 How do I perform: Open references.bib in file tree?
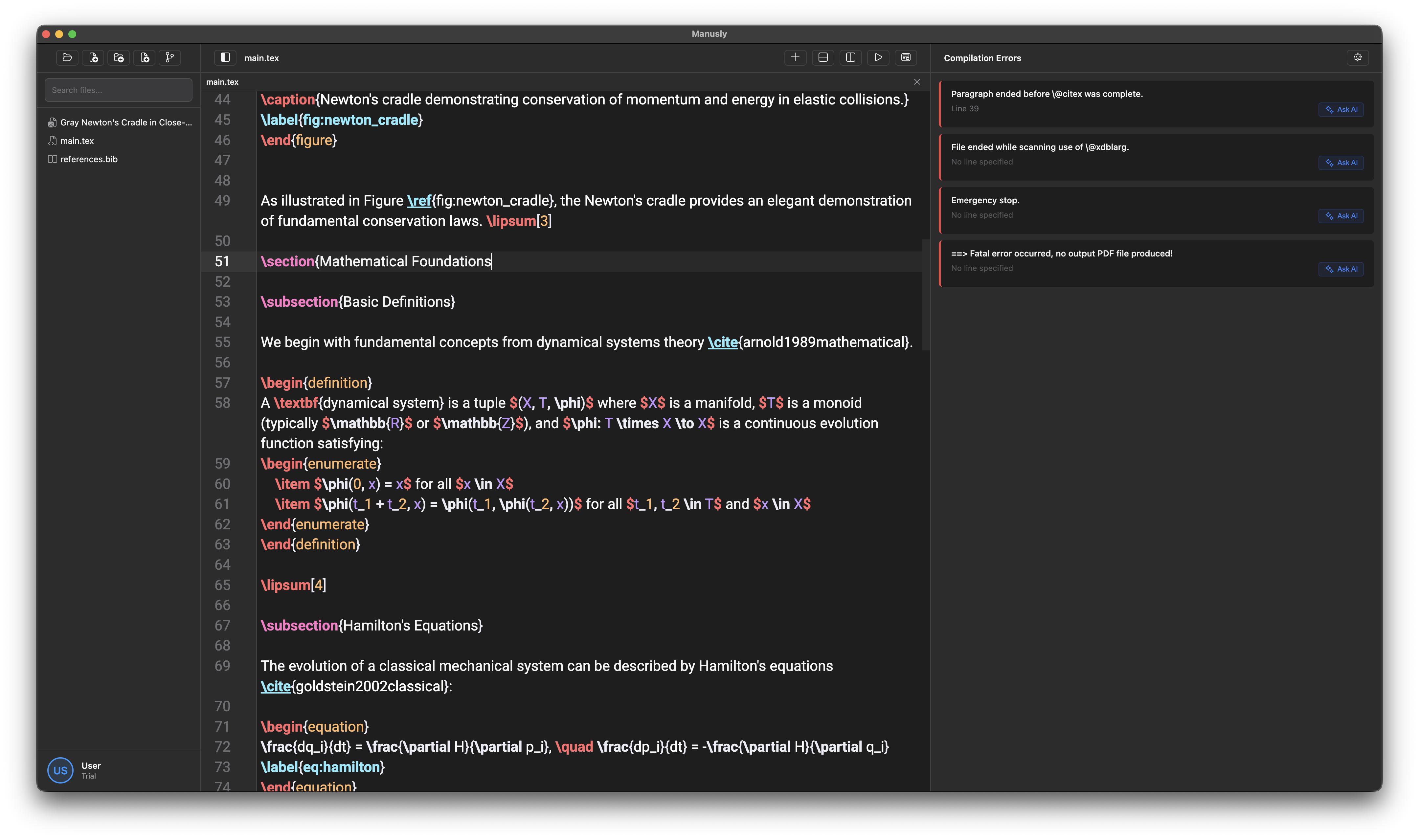pyautogui.click(x=89, y=159)
